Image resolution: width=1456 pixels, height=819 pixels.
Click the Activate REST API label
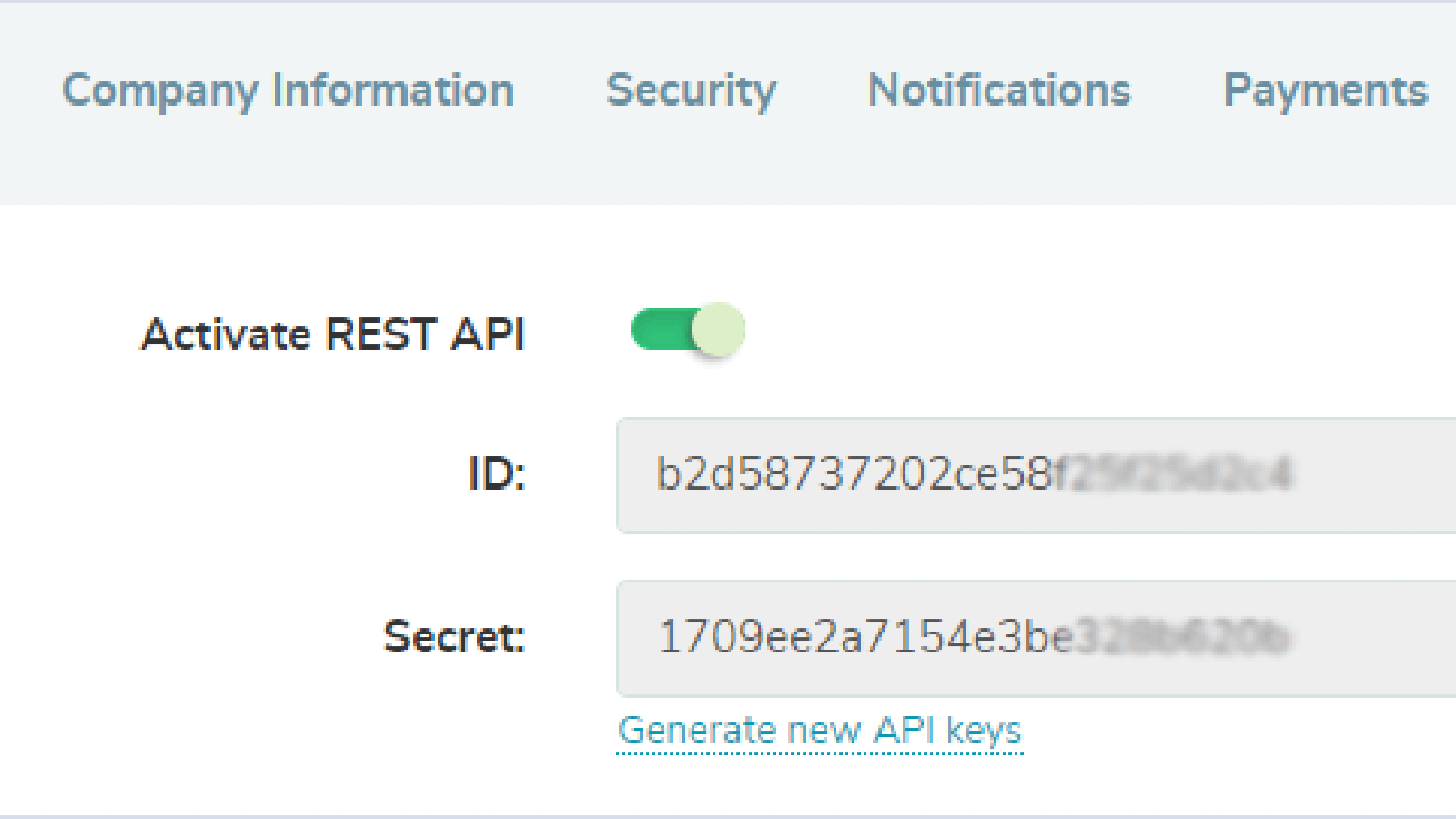(333, 334)
